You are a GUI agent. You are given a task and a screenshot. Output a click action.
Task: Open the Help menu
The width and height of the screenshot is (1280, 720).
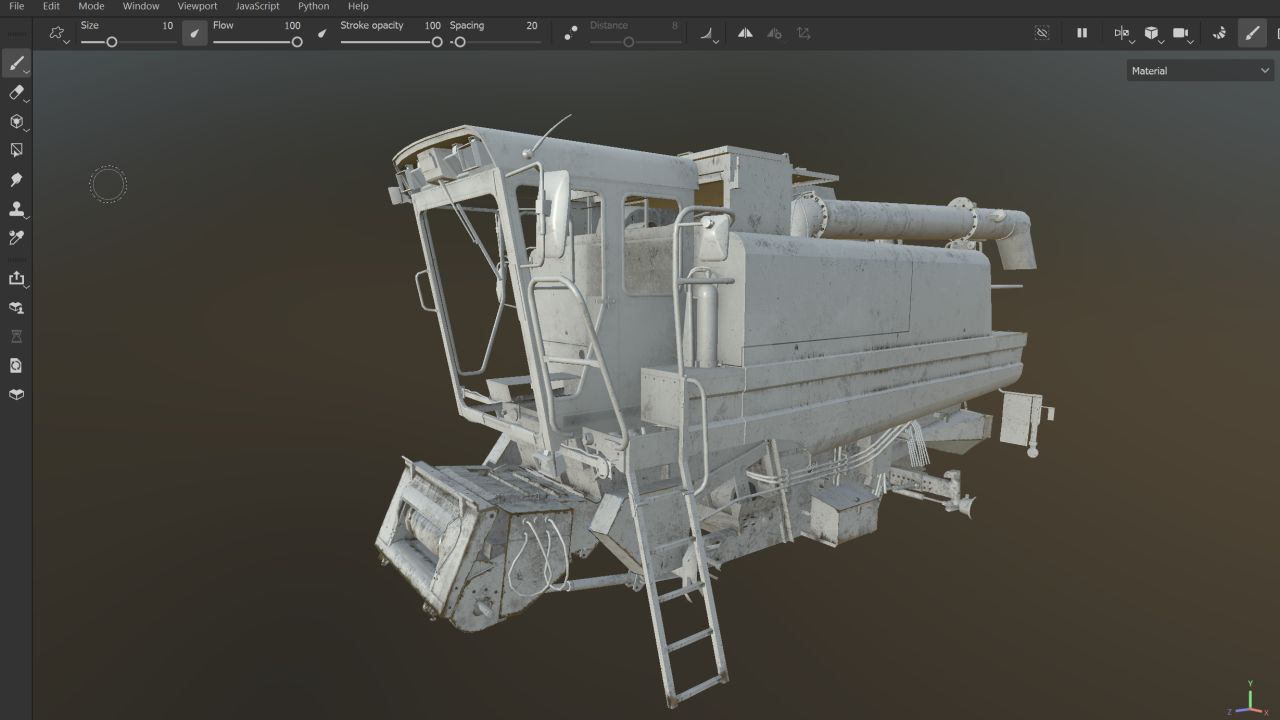point(358,6)
